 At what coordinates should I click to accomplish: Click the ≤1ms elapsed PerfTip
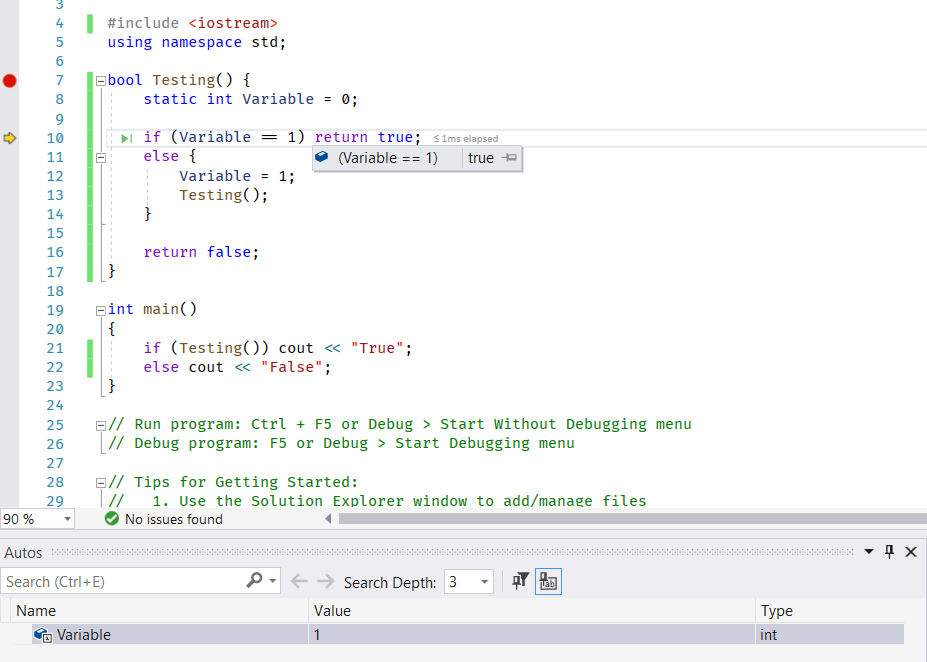coord(466,138)
